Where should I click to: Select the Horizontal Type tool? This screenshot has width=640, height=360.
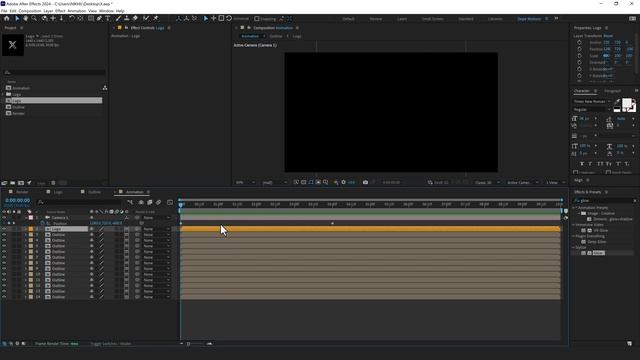(108, 18)
